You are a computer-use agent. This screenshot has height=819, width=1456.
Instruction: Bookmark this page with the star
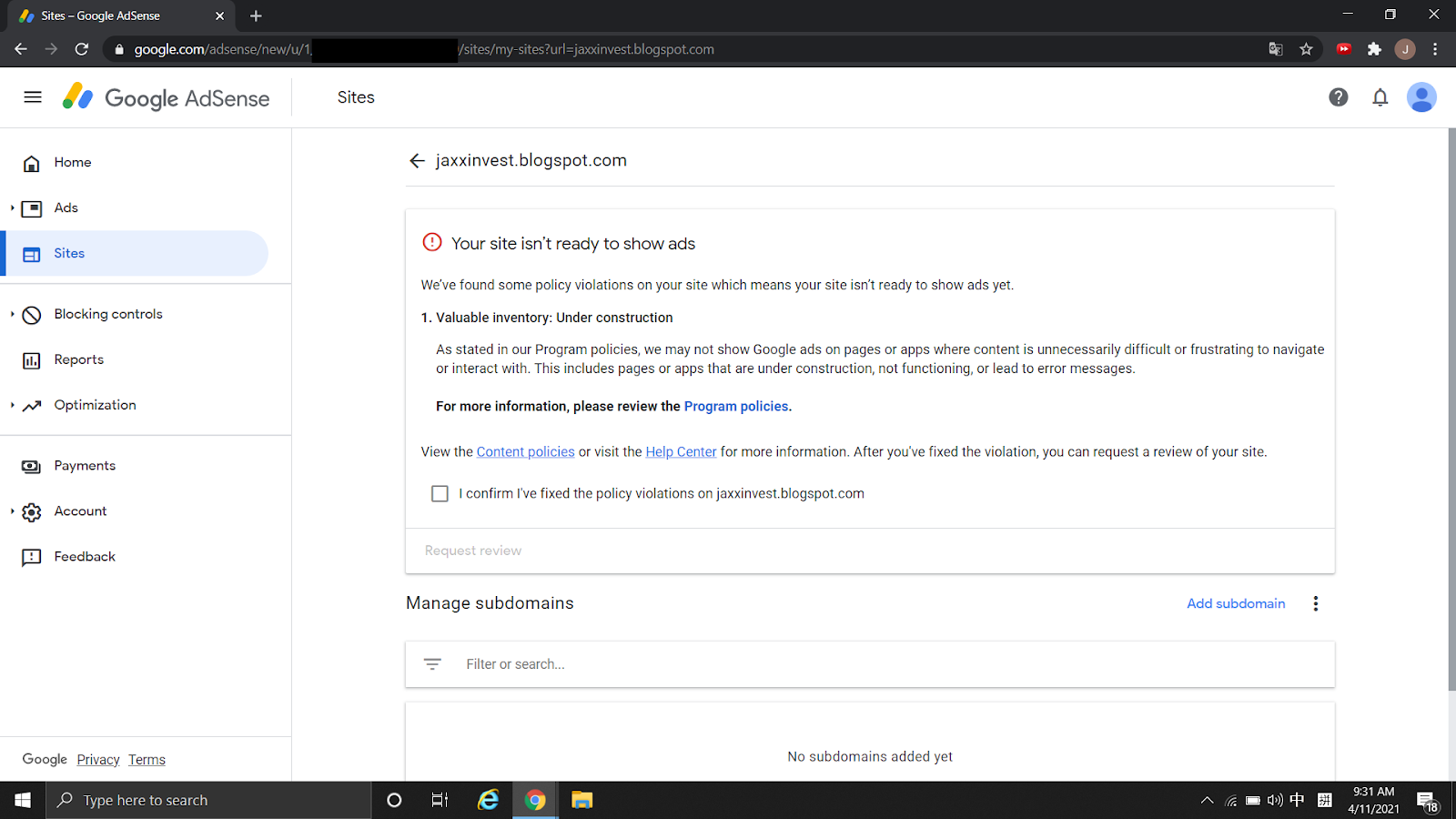(x=1306, y=49)
